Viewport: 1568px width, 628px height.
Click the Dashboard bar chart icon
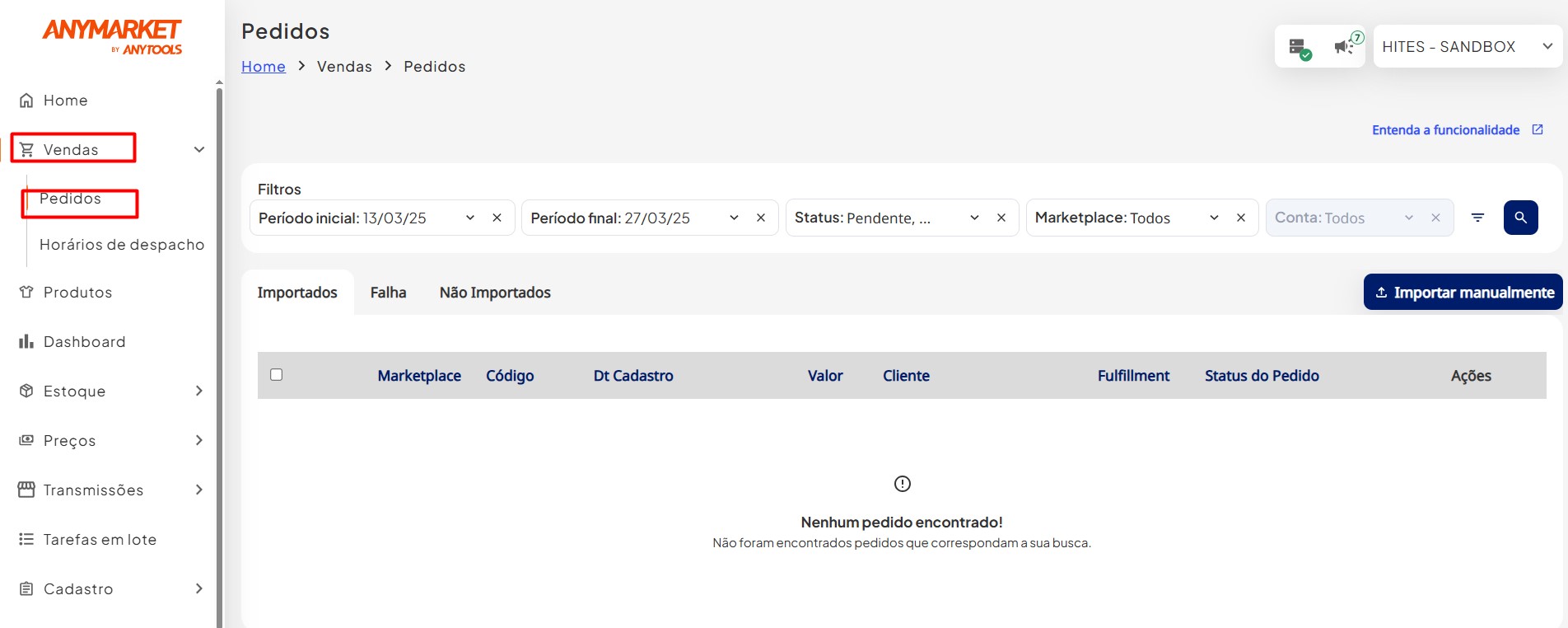(26, 341)
